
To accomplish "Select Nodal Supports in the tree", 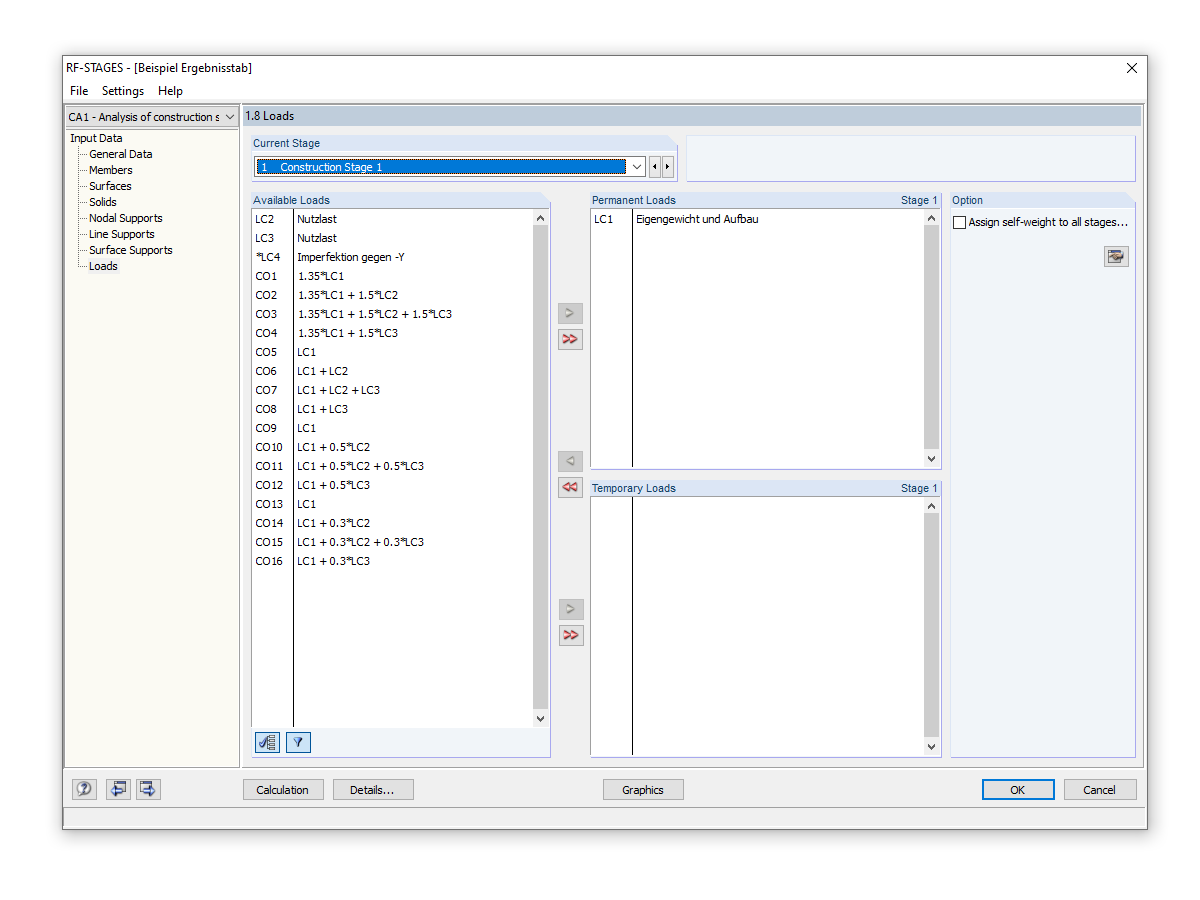I will pyautogui.click(x=126, y=218).
